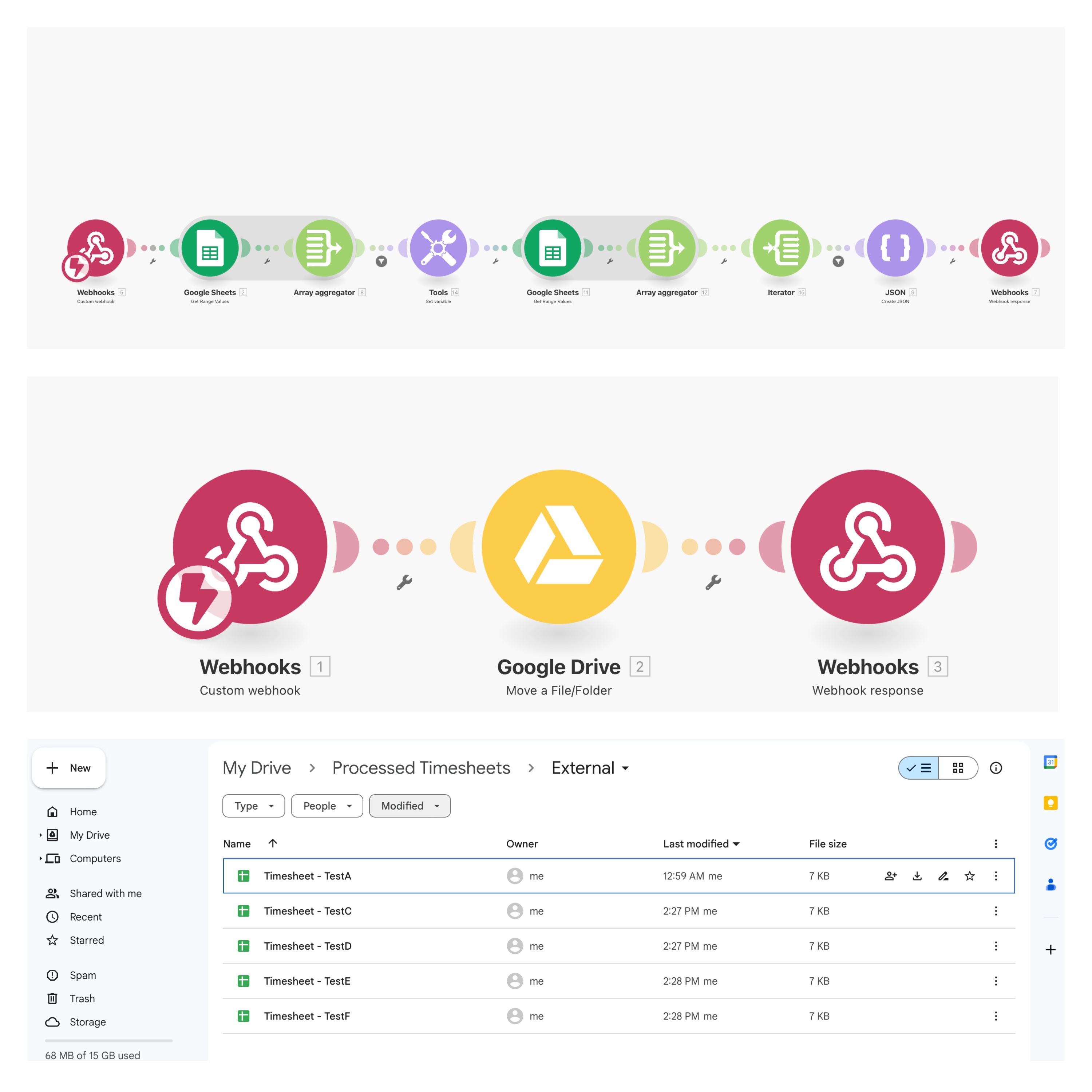1092x1092 pixels.
Task: Share Timesheet - TestA with people
Action: (x=890, y=876)
